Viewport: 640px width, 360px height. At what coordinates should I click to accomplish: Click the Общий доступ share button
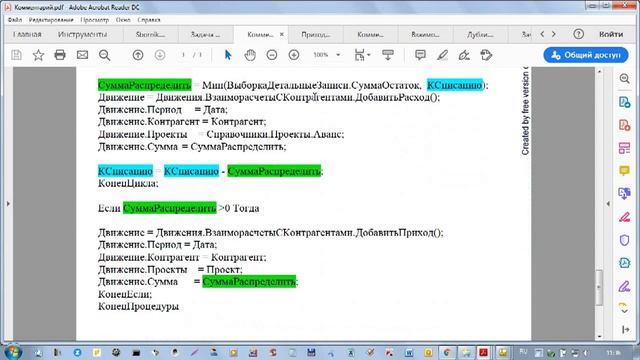coord(586,55)
